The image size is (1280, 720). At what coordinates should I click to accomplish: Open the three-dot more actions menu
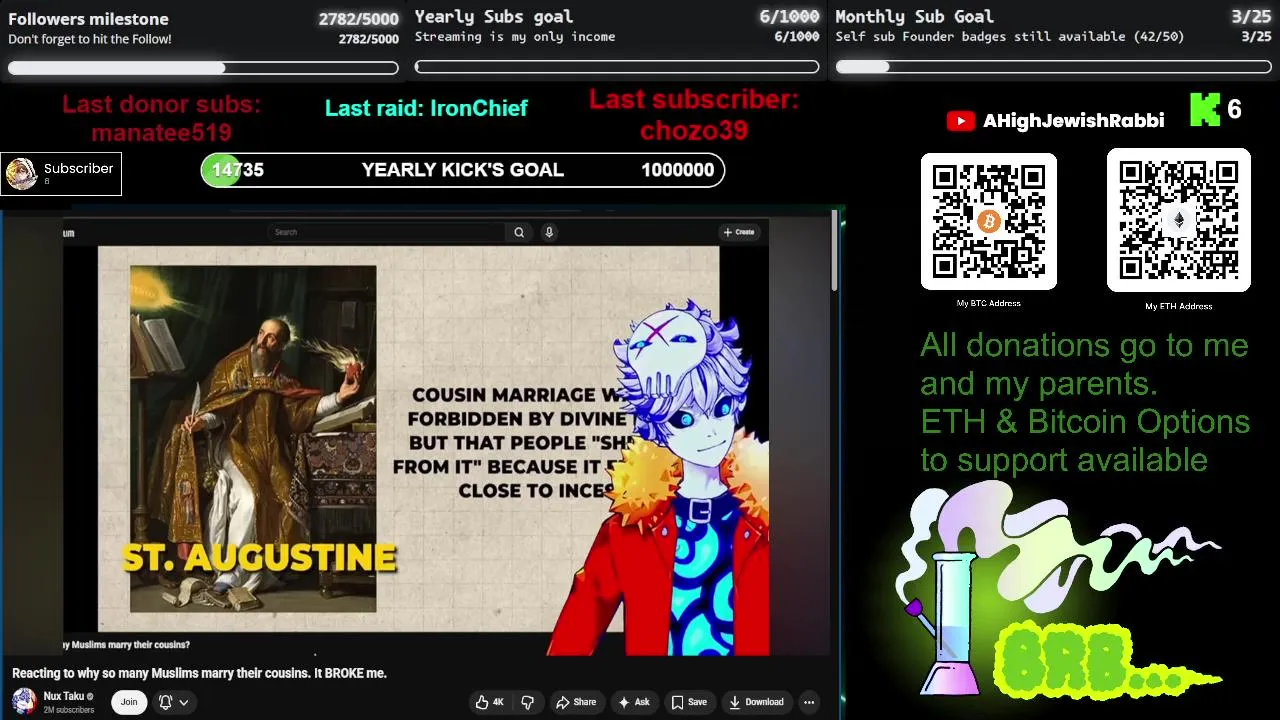click(809, 702)
